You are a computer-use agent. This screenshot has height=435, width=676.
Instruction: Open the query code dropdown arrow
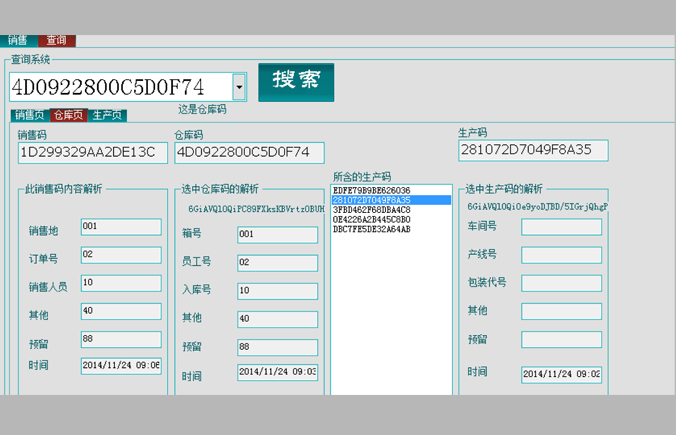coord(239,88)
